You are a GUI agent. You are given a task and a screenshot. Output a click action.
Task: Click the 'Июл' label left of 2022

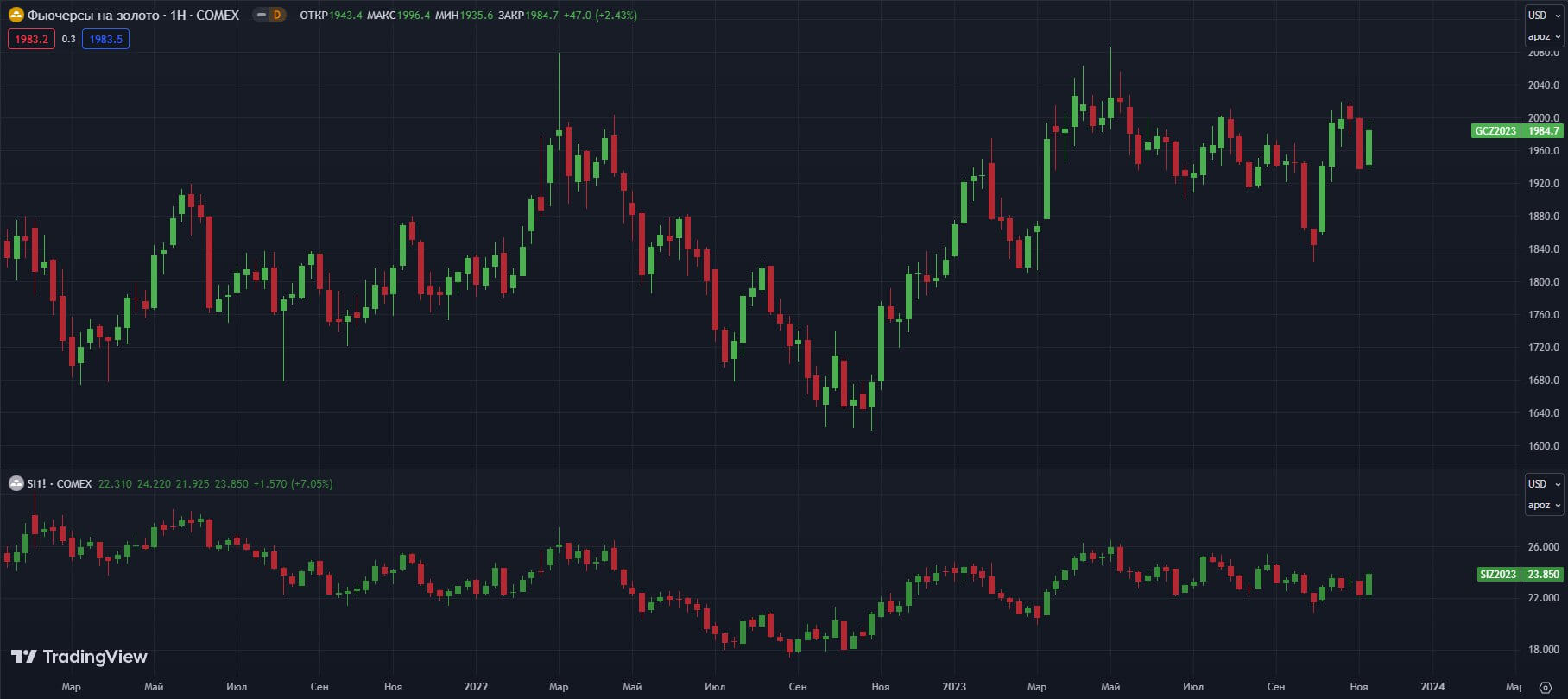[x=237, y=687]
